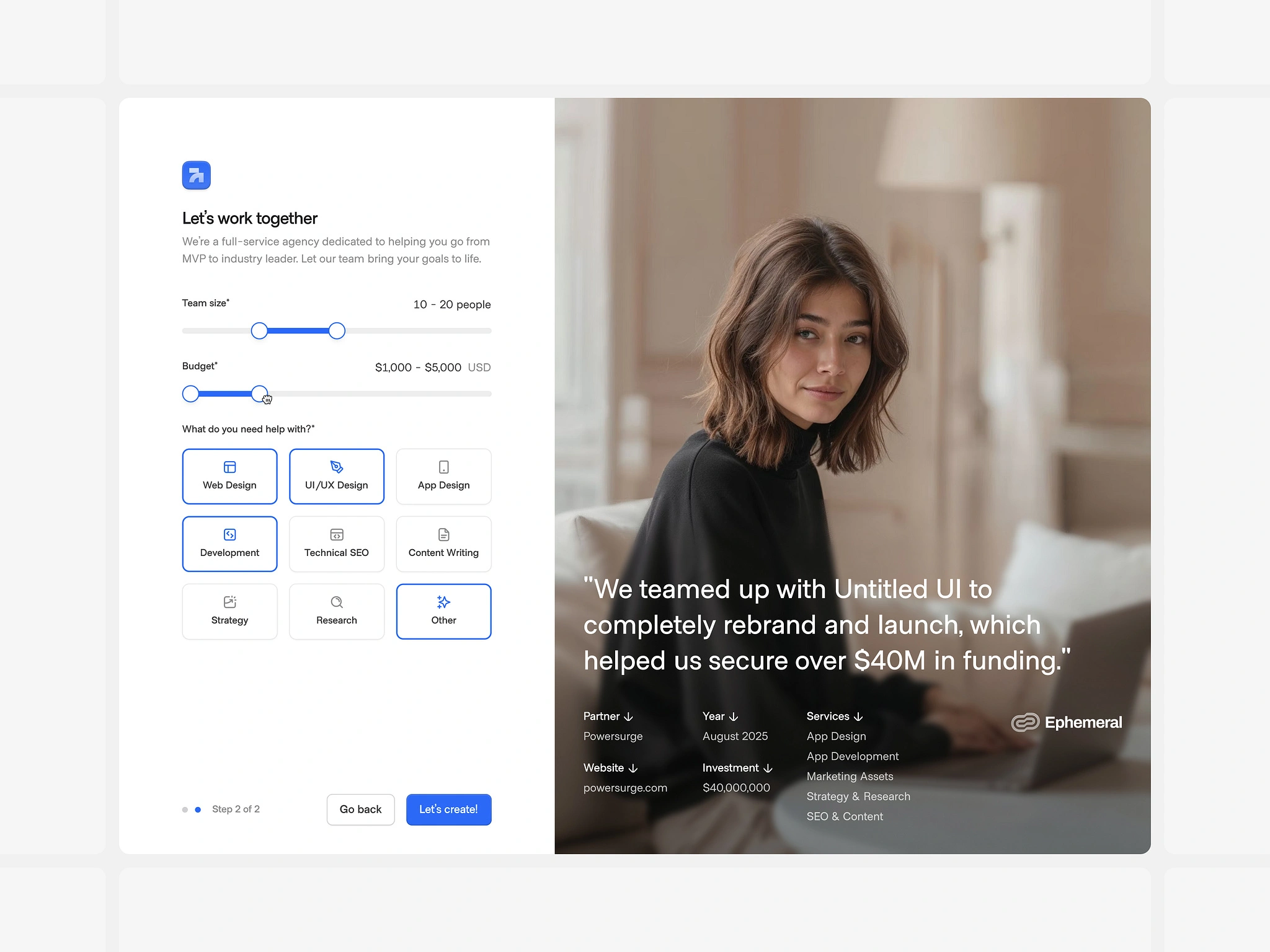The width and height of the screenshot is (1270, 952).
Task: Click the Untitled UI logo icon
Action: pyautogui.click(x=196, y=175)
